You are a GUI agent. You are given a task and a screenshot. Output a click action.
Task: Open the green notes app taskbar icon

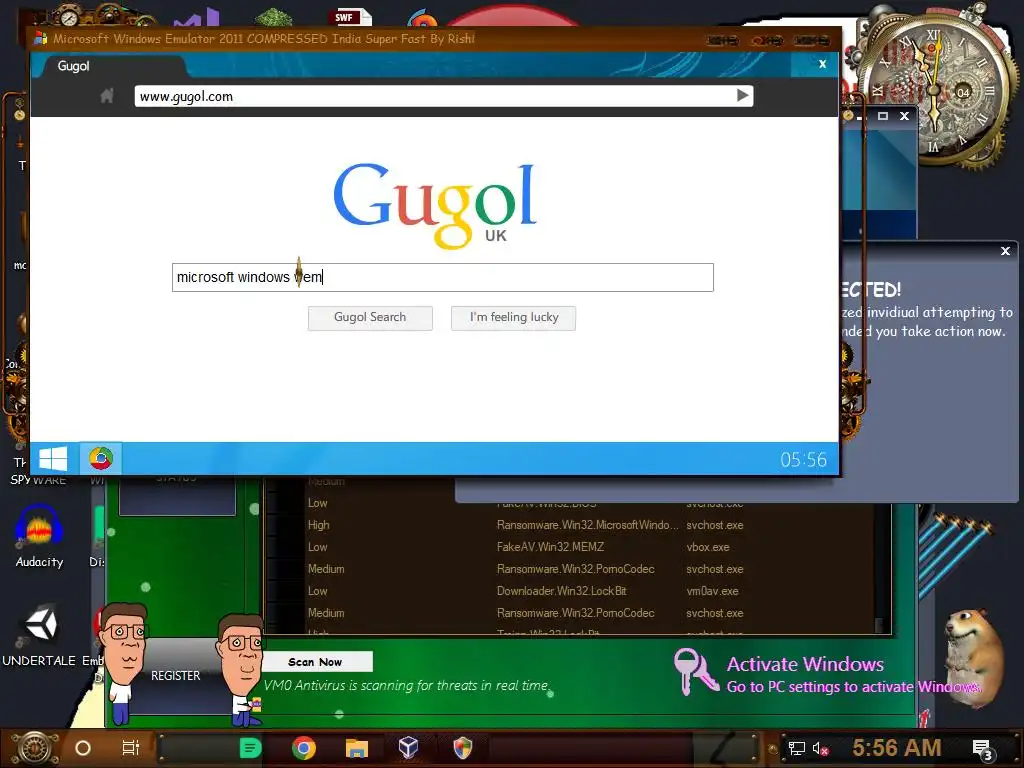[250, 748]
